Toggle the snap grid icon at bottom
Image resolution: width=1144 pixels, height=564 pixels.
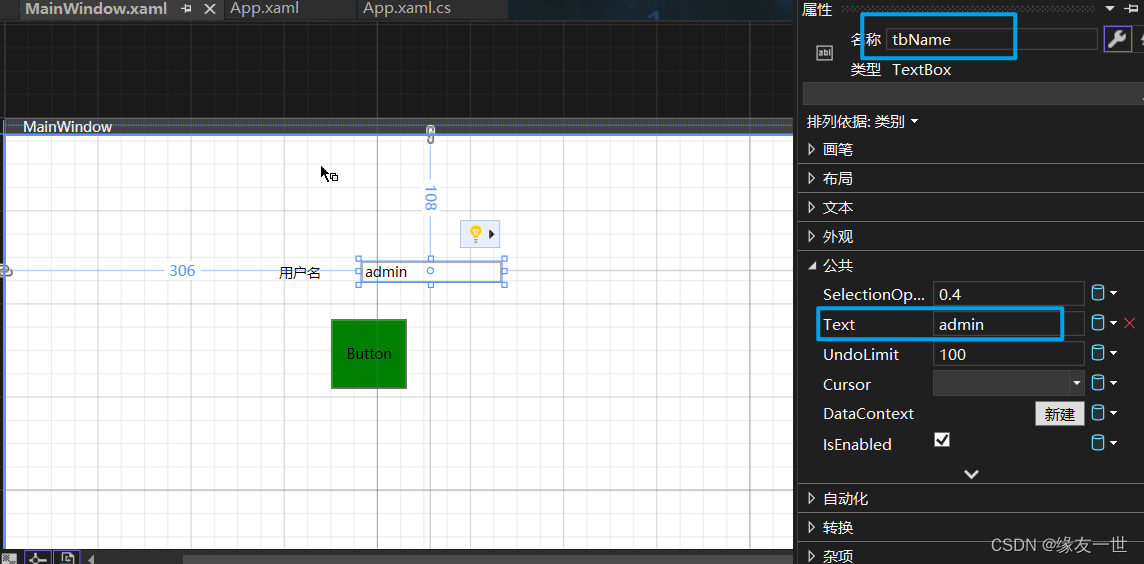click(9, 558)
